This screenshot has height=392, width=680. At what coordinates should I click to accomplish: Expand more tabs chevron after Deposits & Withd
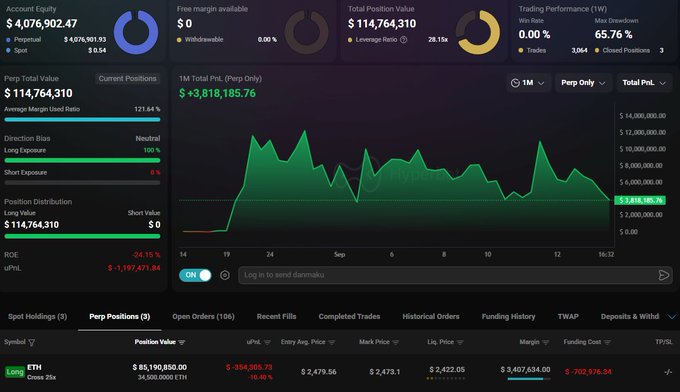point(672,317)
